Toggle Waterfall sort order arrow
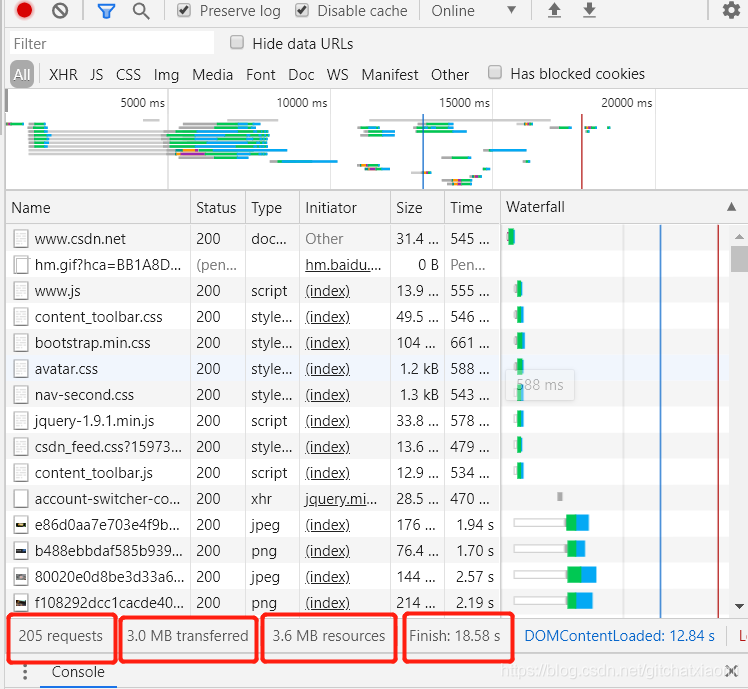This screenshot has height=689, width=748. click(x=731, y=207)
